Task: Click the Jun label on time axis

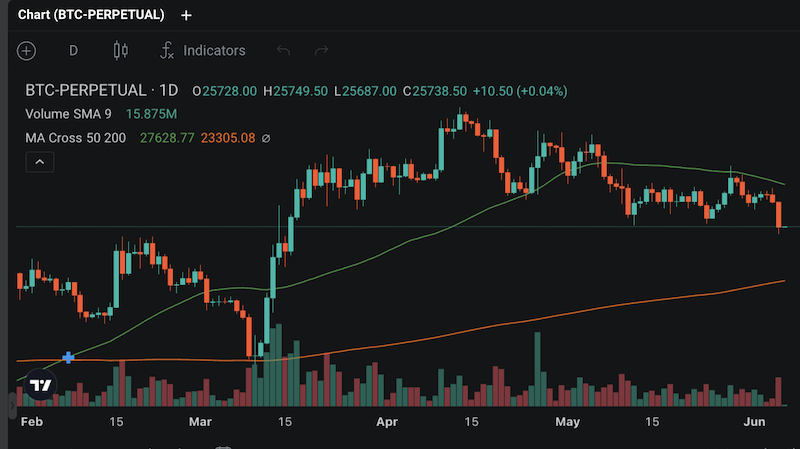Action: 754,422
